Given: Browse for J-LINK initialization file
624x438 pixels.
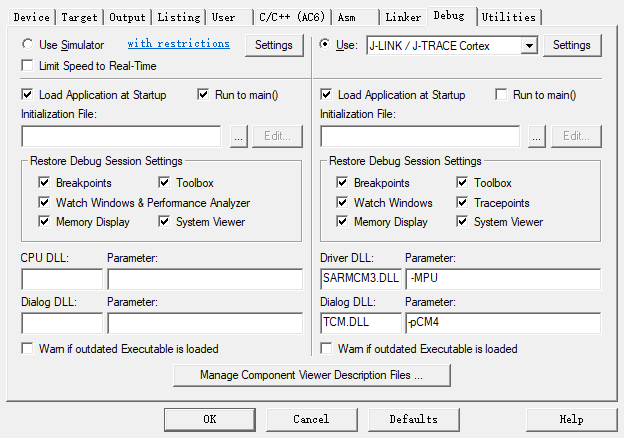Looking at the screenshot, I should 537,136.
